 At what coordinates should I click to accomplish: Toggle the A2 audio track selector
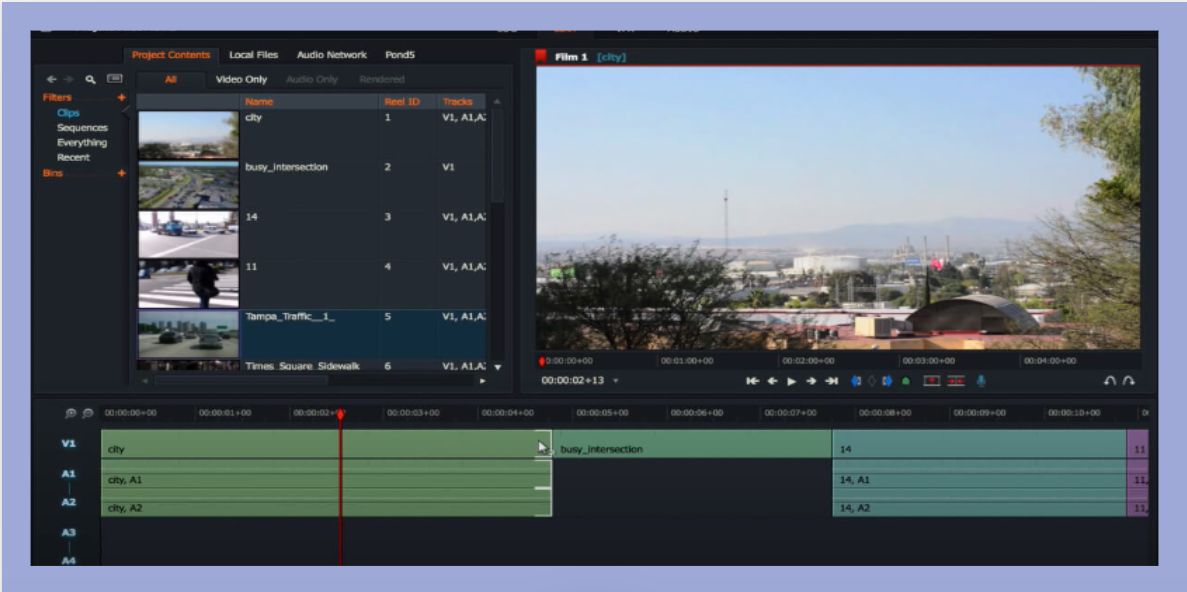coord(68,502)
